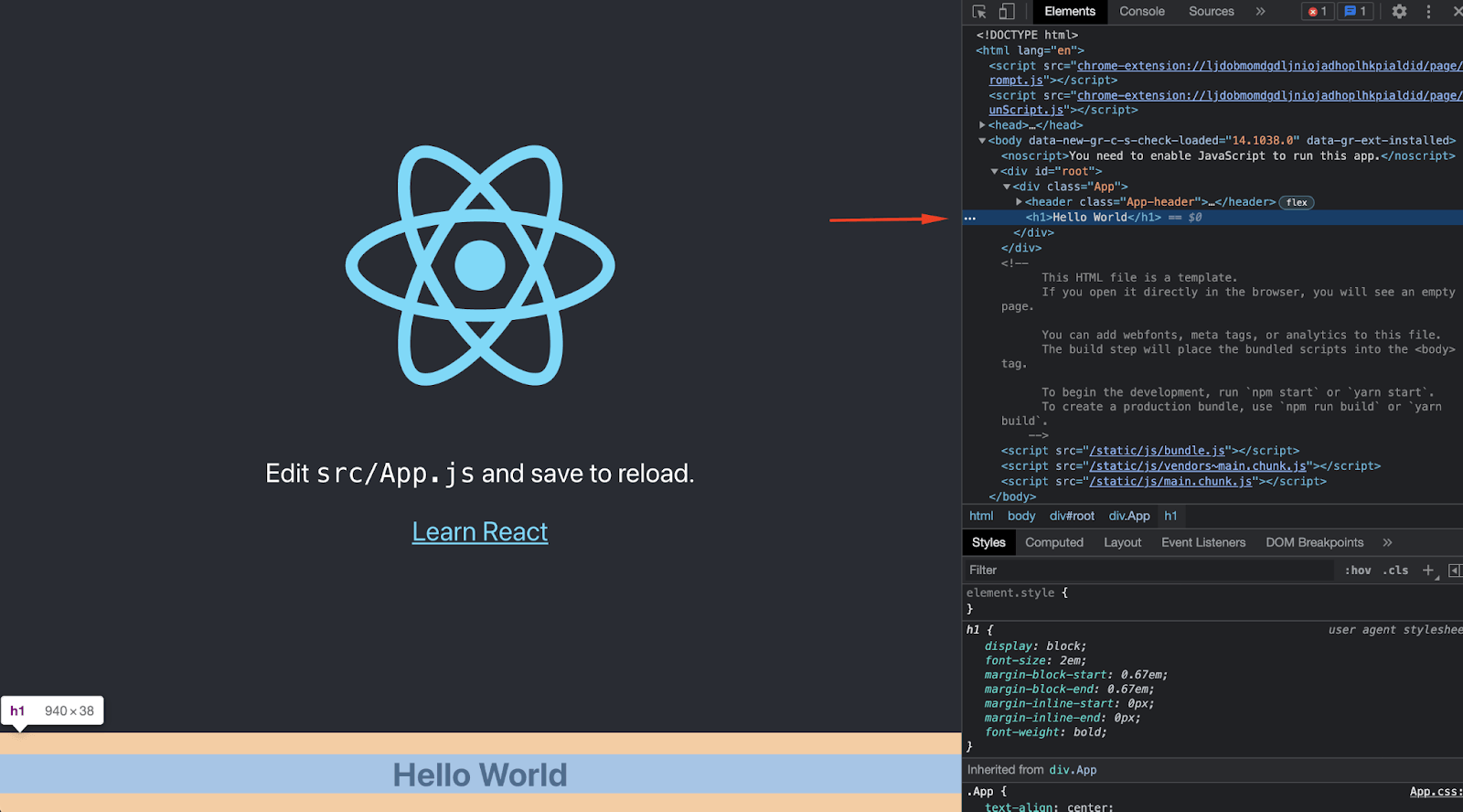Toggle computed styles sidebar icon

click(x=1454, y=570)
